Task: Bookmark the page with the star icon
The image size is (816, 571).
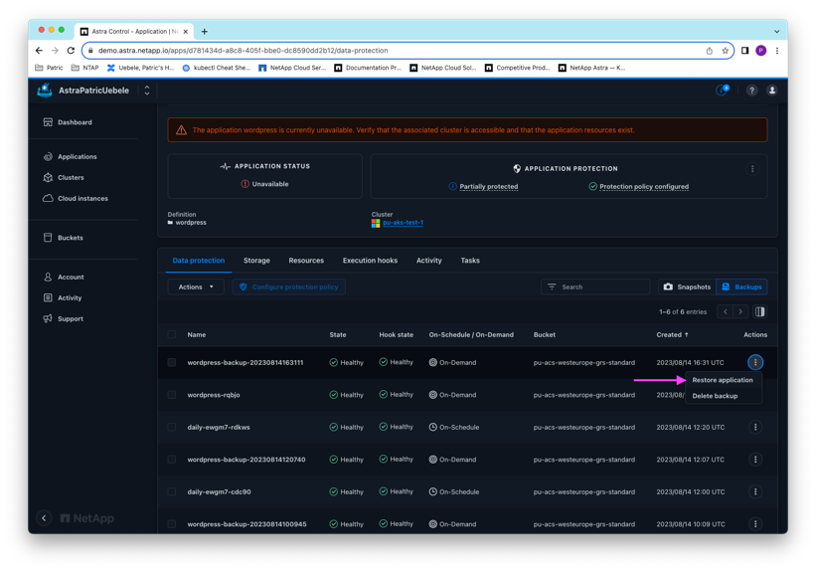Action: tap(725, 51)
